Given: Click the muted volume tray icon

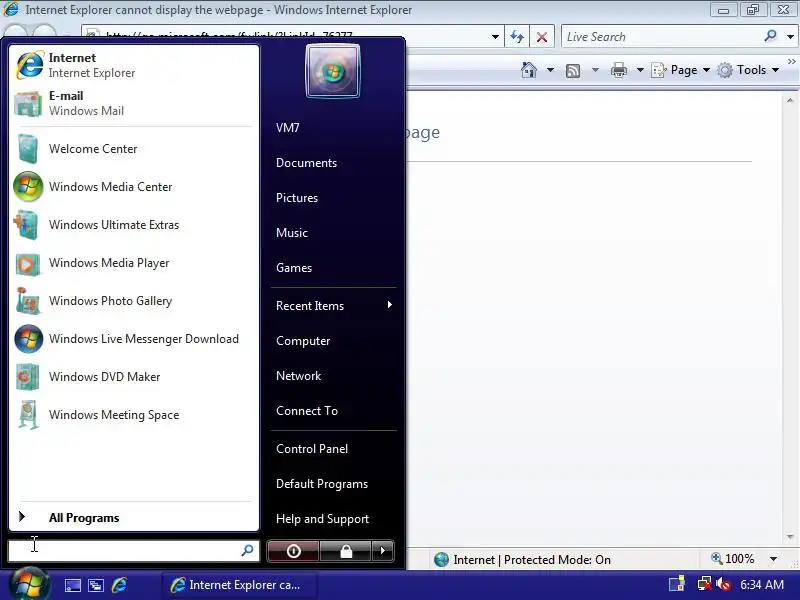Looking at the screenshot, I should tap(723, 584).
